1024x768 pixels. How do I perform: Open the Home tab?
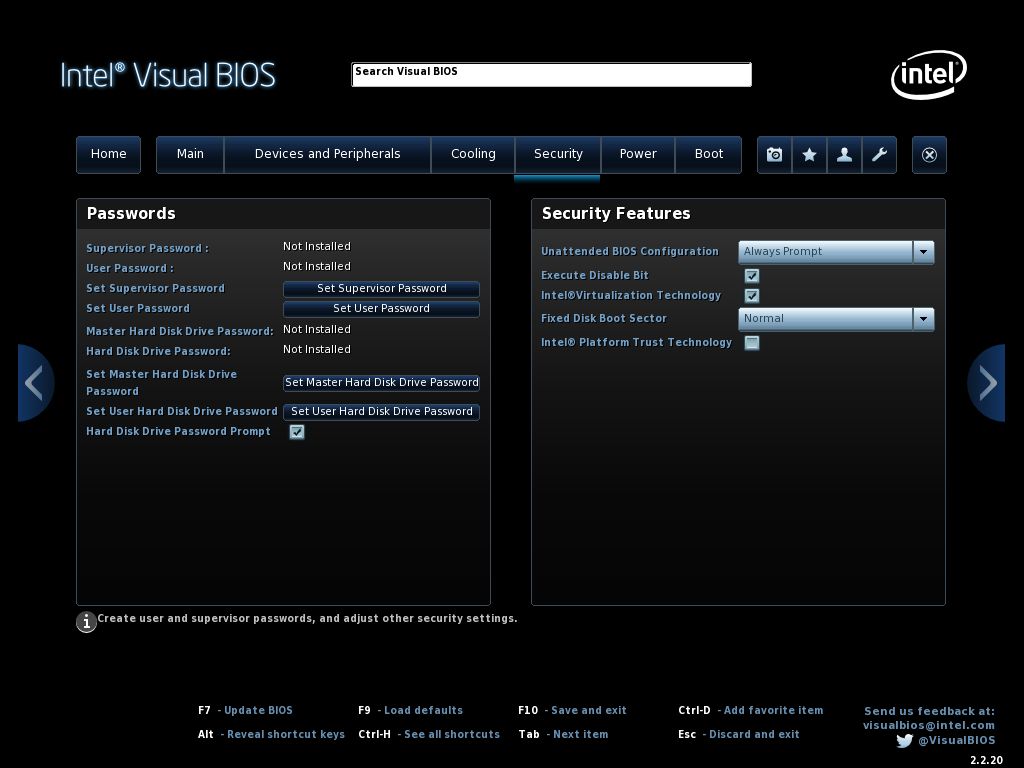tap(108, 155)
